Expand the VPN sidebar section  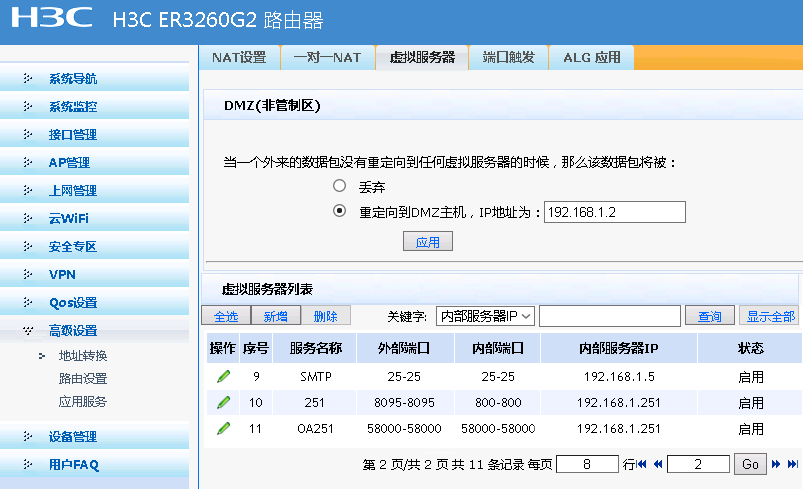click(x=62, y=275)
